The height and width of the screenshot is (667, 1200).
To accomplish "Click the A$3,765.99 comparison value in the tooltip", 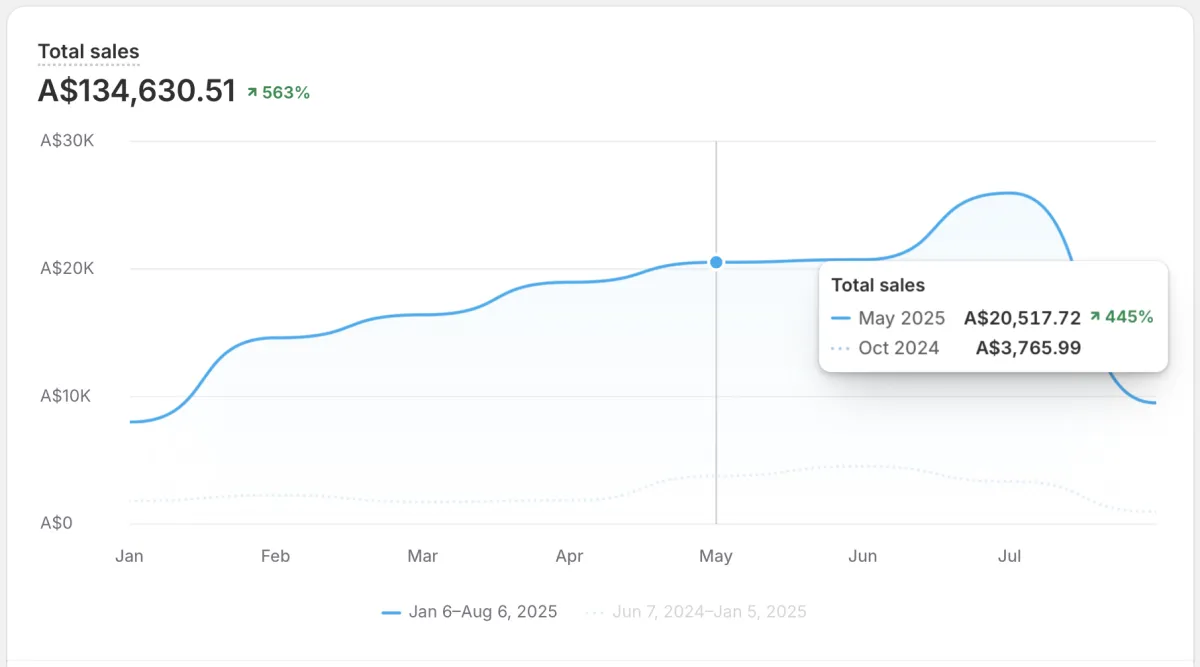I will click(1028, 348).
